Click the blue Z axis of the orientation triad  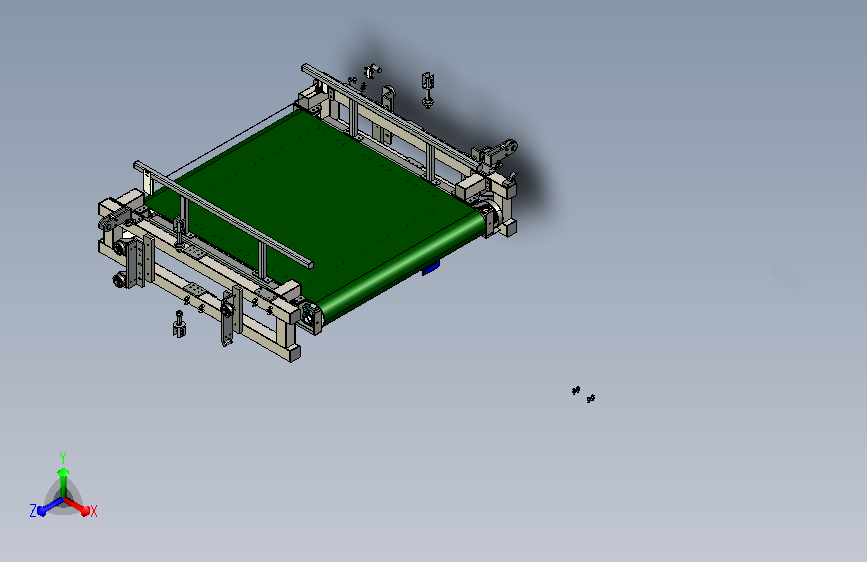[x=50, y=507]
